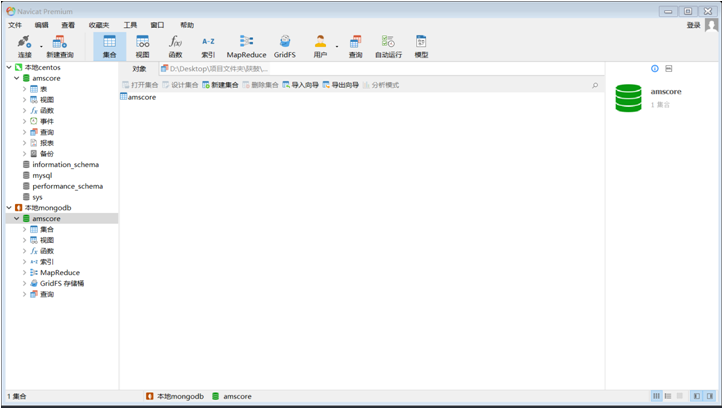The width and height of the screenshot is (722, 408).
Task: Select the 查询 node under mongodb amscore
Action: pos(47,294)
